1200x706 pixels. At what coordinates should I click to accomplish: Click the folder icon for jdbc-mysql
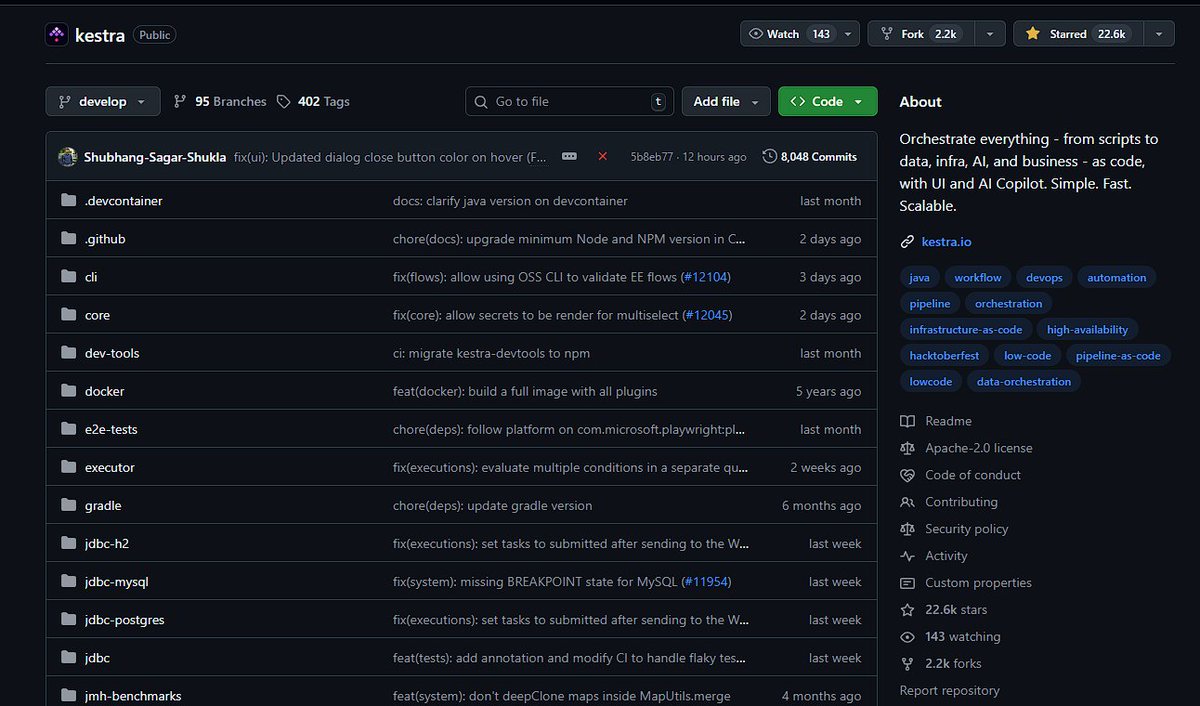(68, 582)
